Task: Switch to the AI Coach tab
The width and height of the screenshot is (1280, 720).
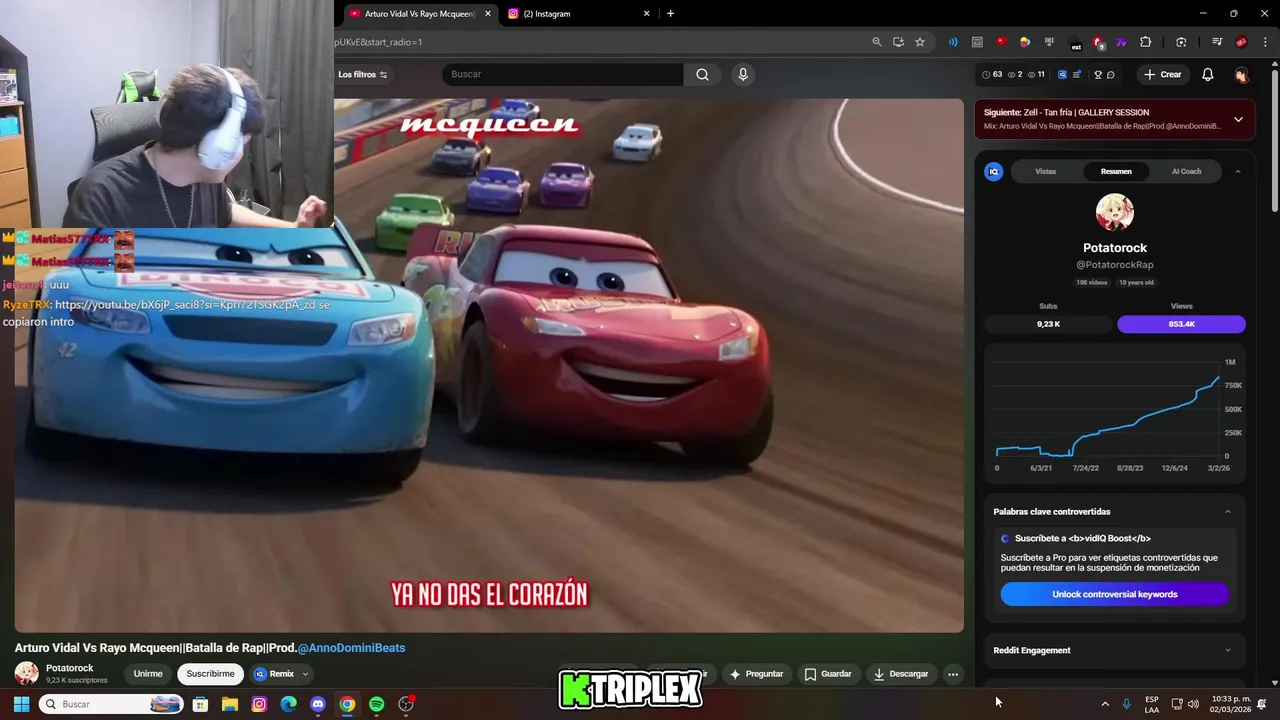Action: (1186, 171)
